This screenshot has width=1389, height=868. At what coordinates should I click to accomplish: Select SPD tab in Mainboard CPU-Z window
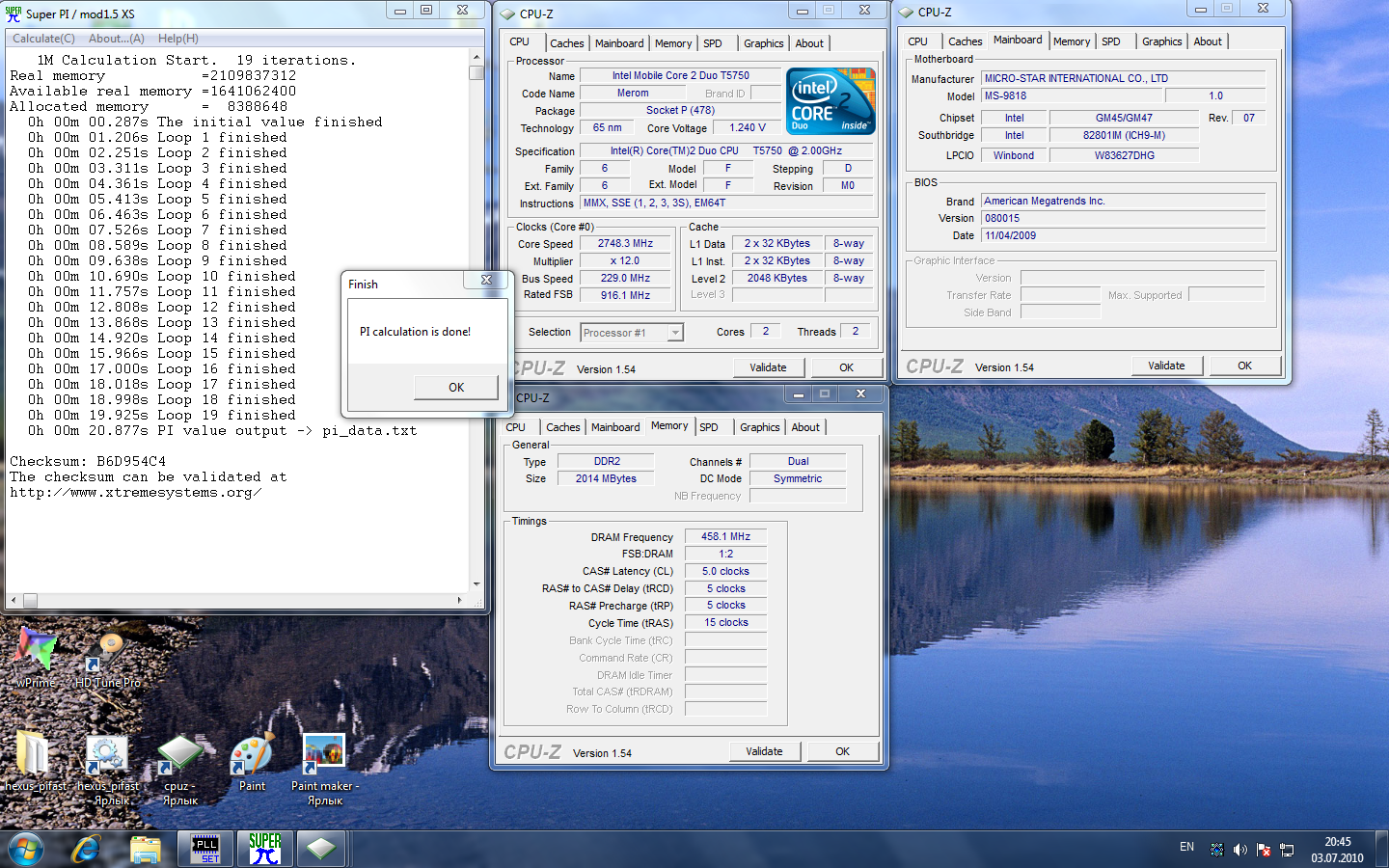1111,41
